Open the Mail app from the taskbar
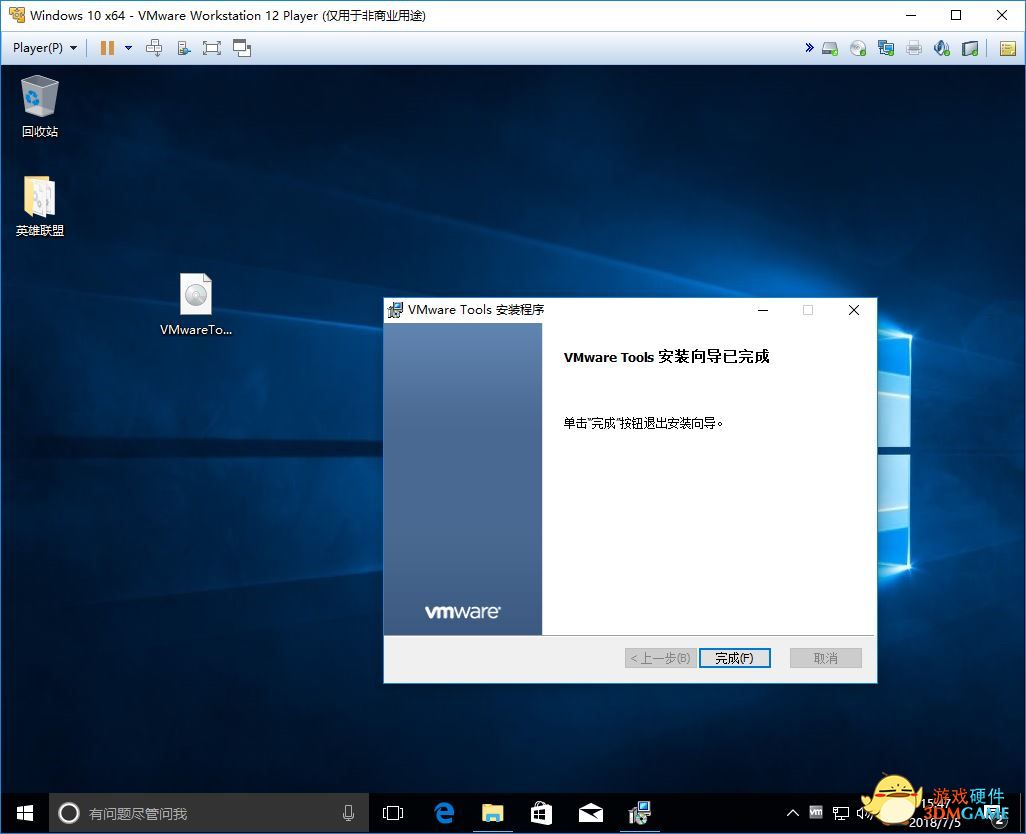This screenshot has height=834, width=1026. coord(590,813)
